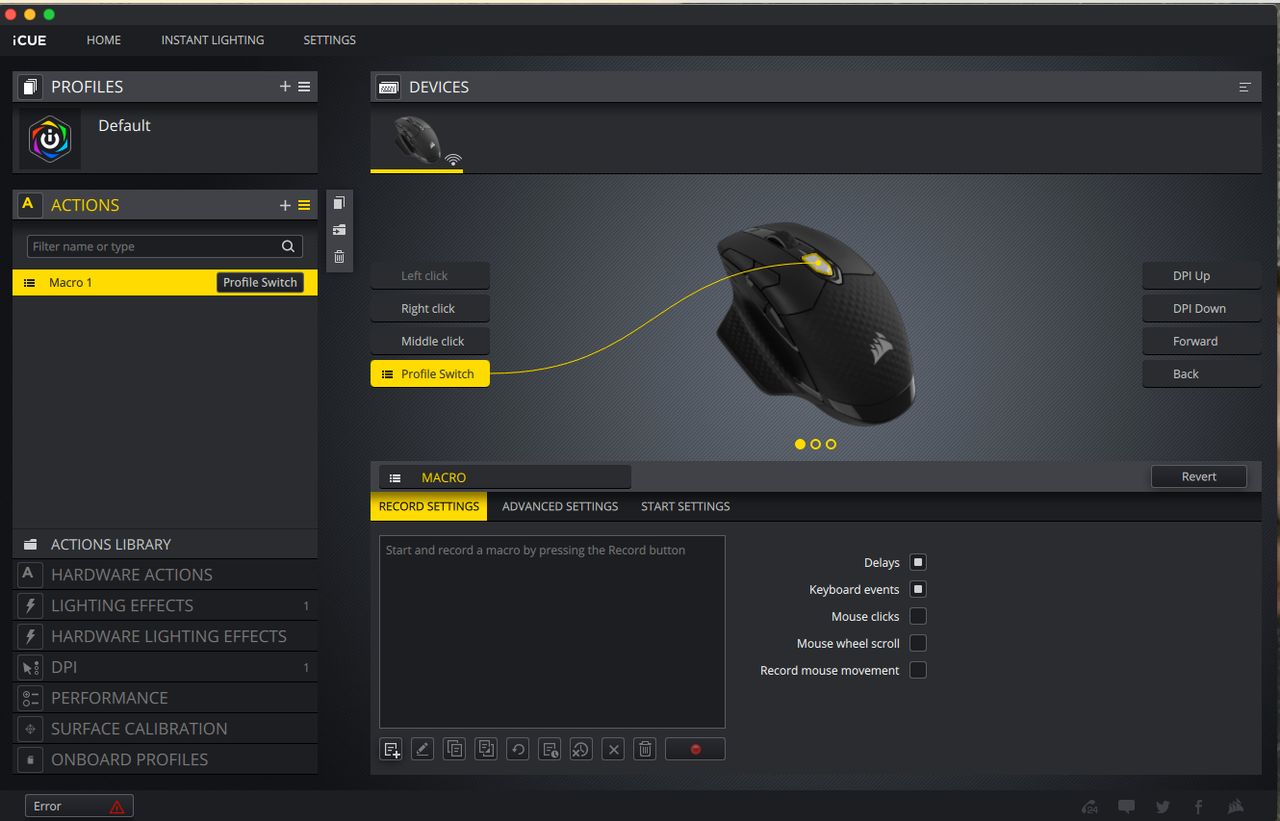This screenshot has width=1280, height=821.
Task: Start recording with red record button
Action: point(695,749)
